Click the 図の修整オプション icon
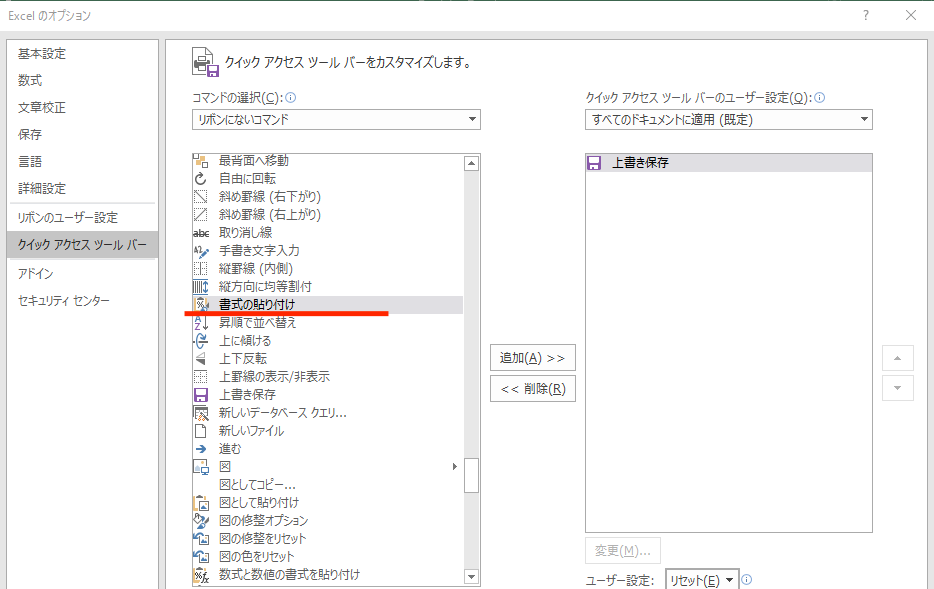 (x=201, y=521)
